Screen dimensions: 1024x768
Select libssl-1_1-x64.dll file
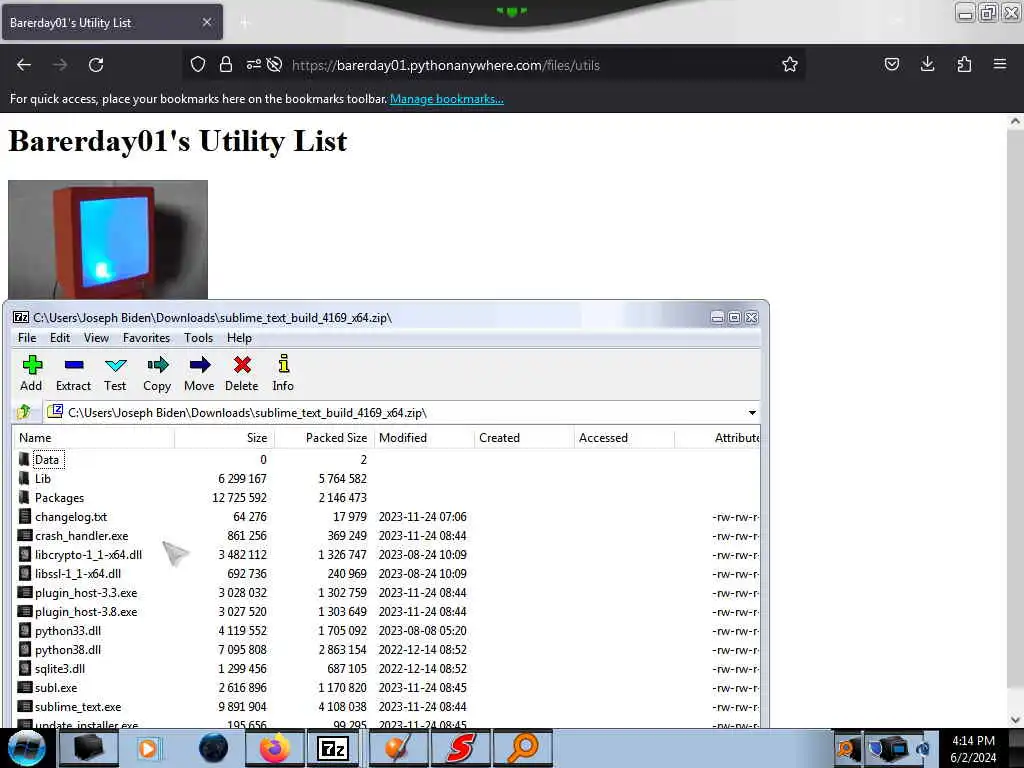[387, 573]
